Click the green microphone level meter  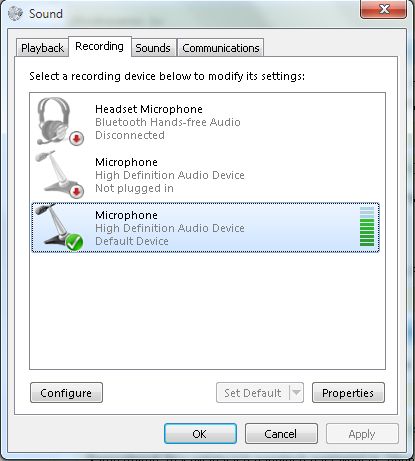click(367, 227)
